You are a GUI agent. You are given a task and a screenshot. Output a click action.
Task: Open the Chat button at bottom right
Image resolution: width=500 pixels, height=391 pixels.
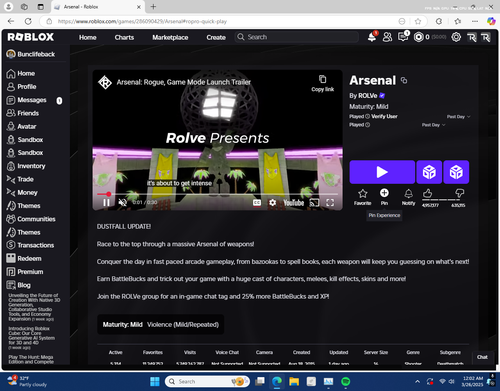(482, 357)
